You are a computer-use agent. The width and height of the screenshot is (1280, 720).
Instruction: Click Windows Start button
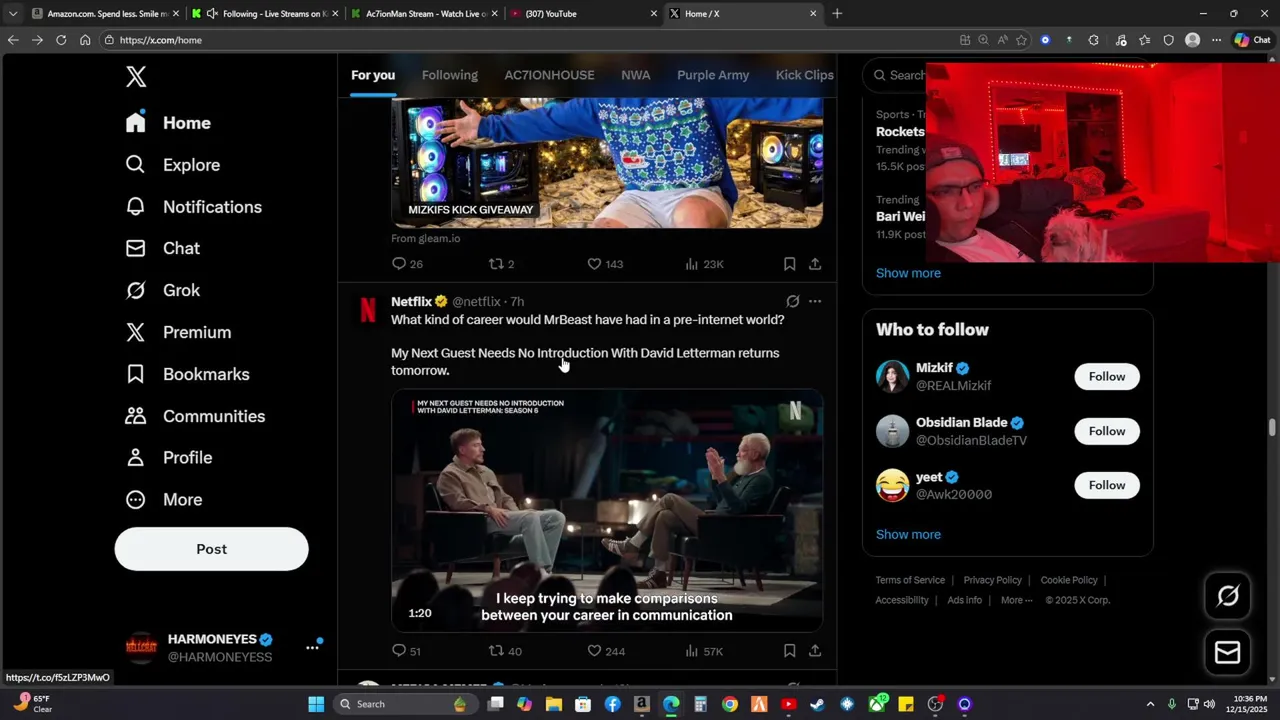pyautogui.click(x=316, y=704)
